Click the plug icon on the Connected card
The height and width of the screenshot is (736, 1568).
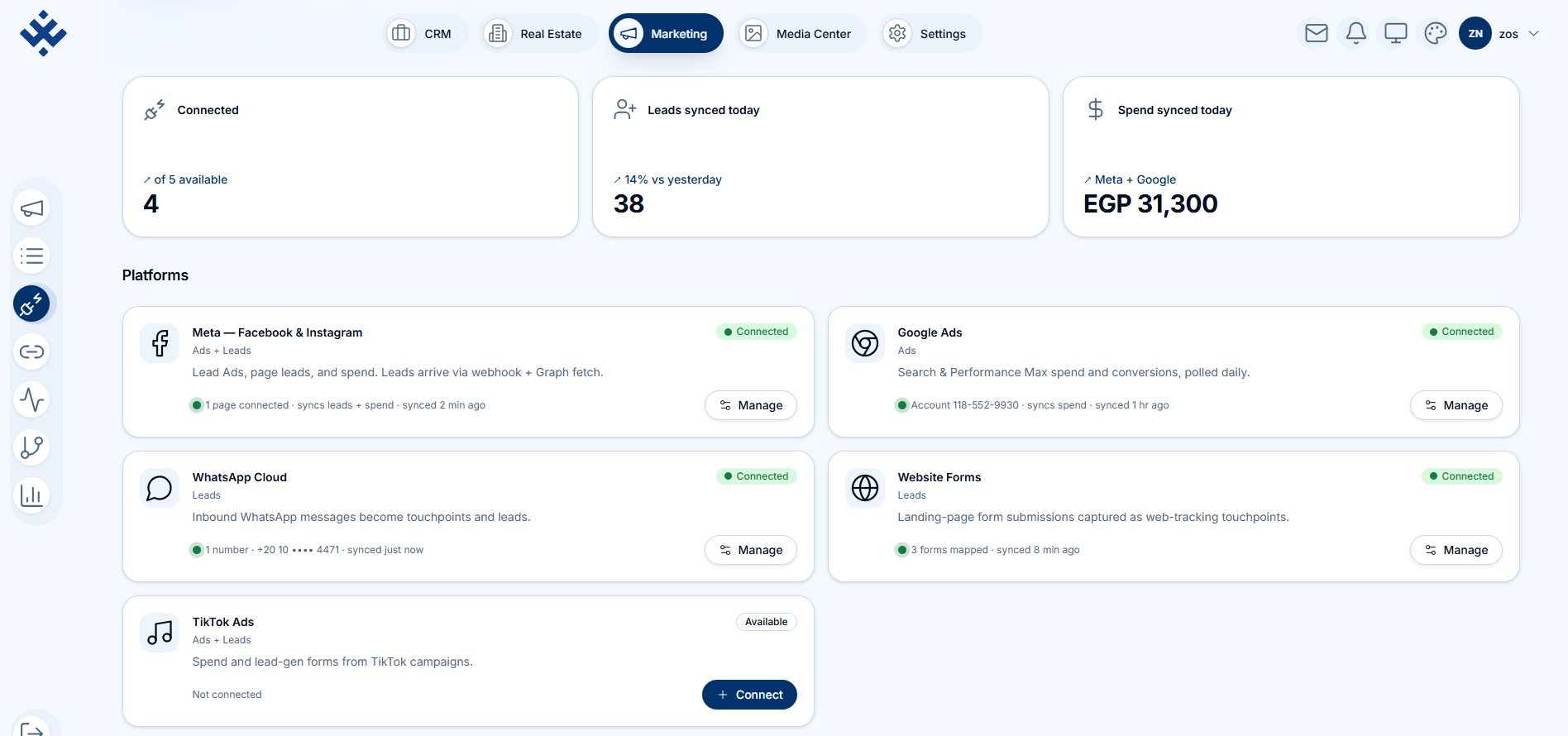pyautogui.click(x=155, y=110)
